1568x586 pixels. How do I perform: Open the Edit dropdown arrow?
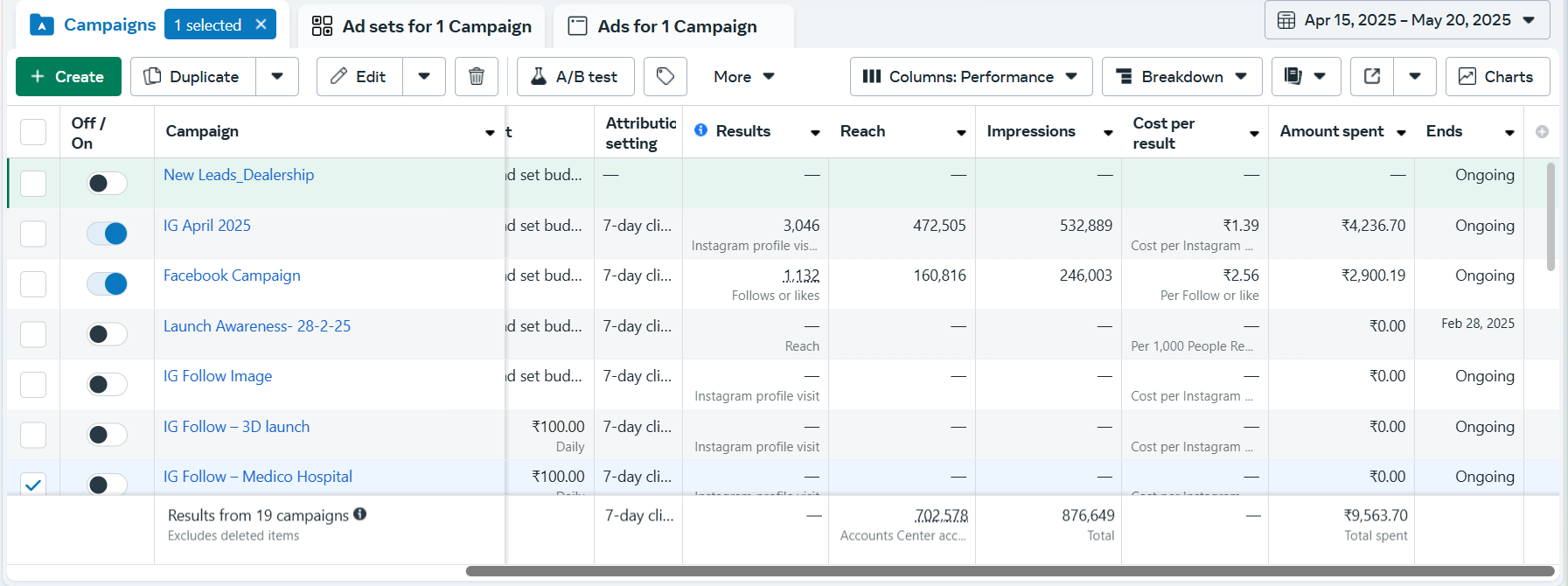(x=424, y=77)
